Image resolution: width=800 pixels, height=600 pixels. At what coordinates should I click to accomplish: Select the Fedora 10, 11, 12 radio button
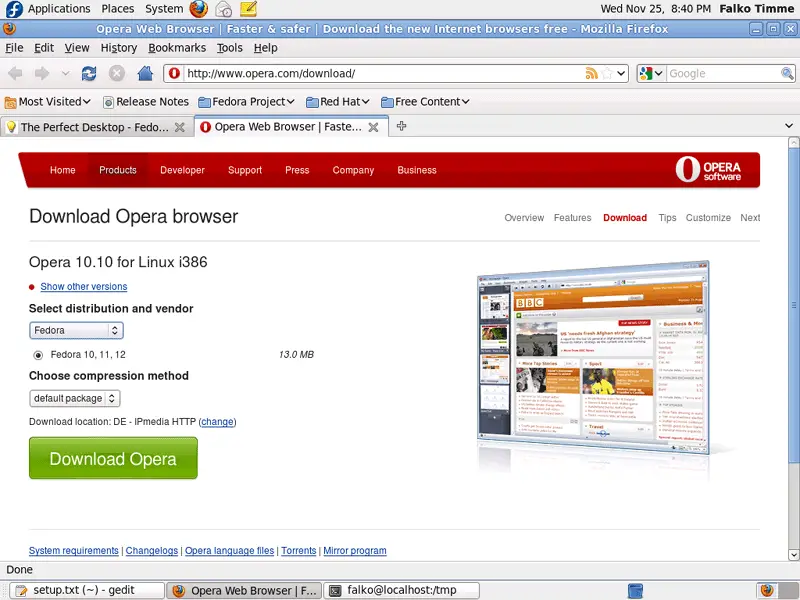[38, 355]
